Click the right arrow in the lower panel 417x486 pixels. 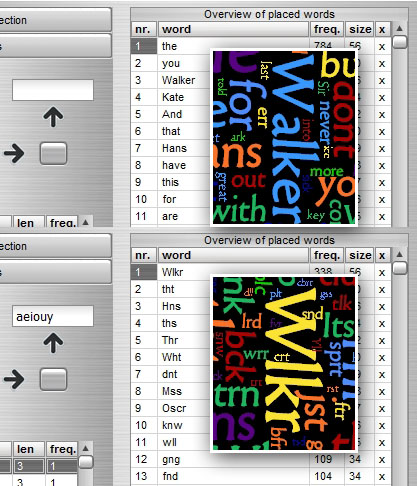pos(14,379)
